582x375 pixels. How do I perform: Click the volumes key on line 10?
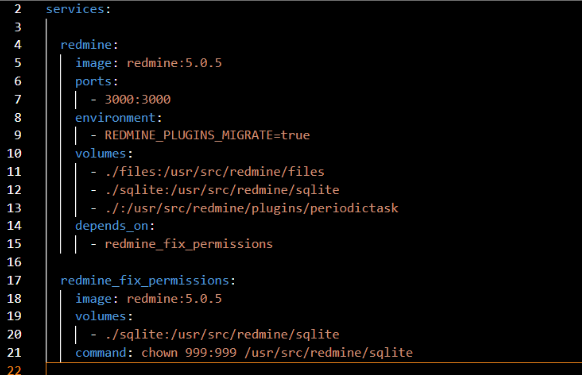tap(101, 153)
